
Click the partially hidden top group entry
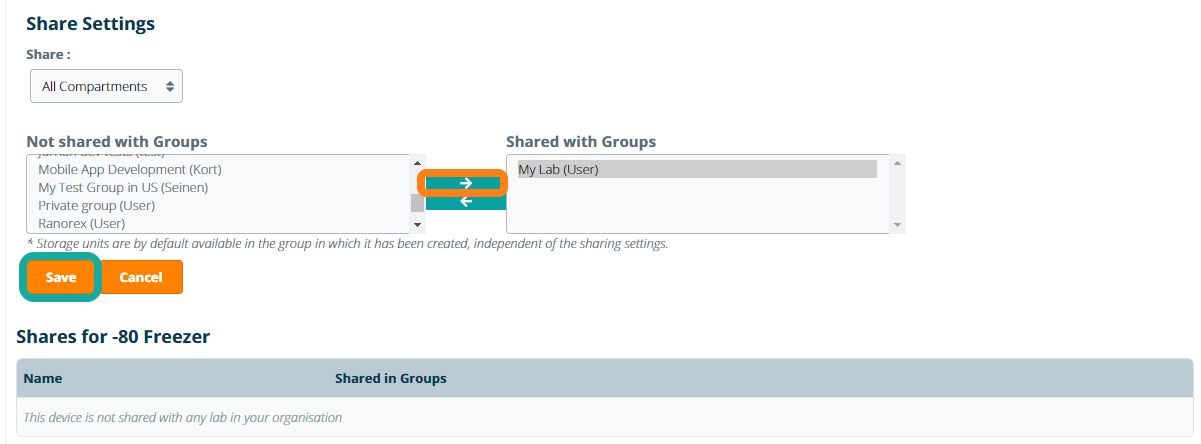pos(100,157)
